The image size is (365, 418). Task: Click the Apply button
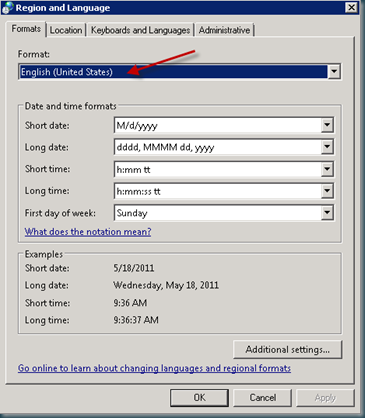pos(325,398)
